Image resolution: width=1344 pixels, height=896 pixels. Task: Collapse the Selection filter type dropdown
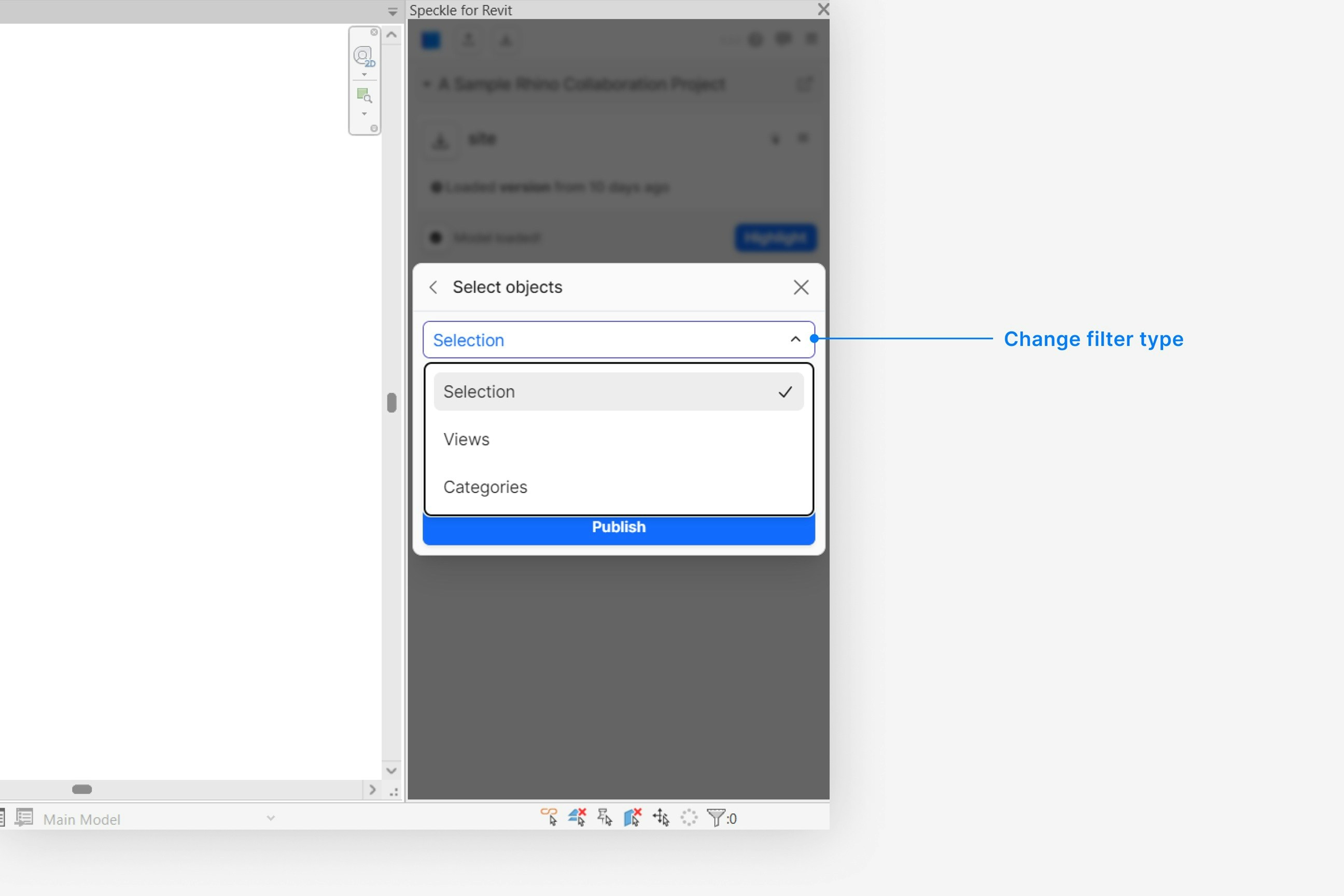click(x=795, y=340)
